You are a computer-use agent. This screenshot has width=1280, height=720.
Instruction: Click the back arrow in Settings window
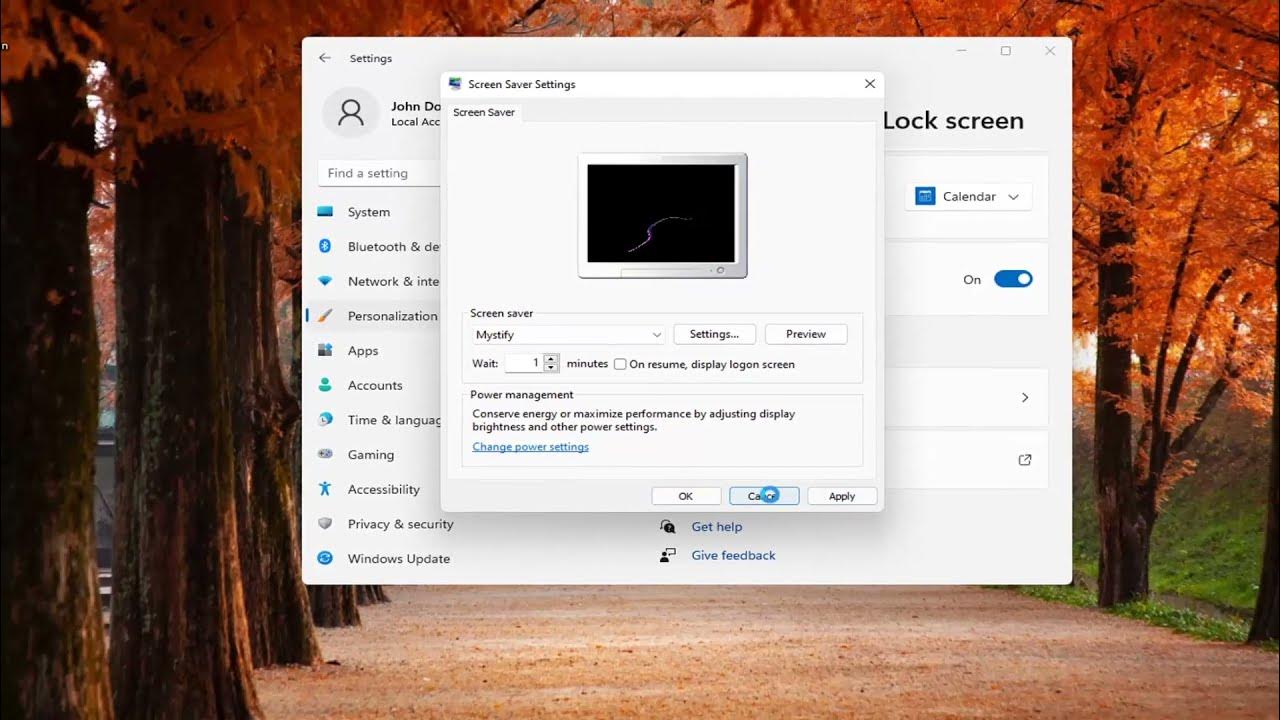click(x=325, y=58)
